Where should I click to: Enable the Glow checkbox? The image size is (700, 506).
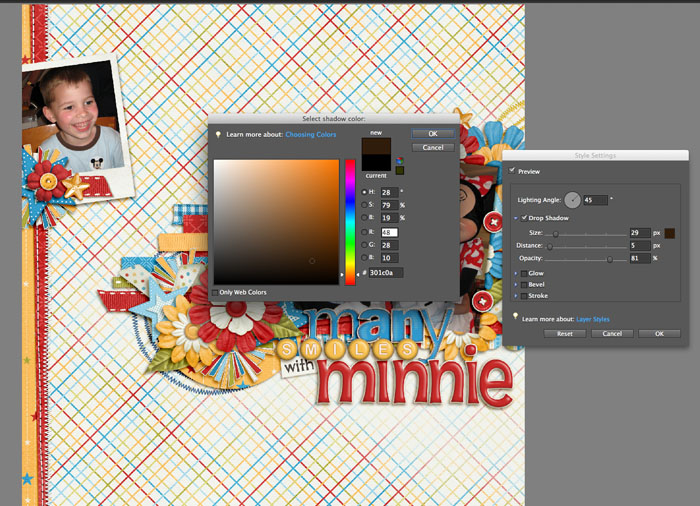(524, 273)
